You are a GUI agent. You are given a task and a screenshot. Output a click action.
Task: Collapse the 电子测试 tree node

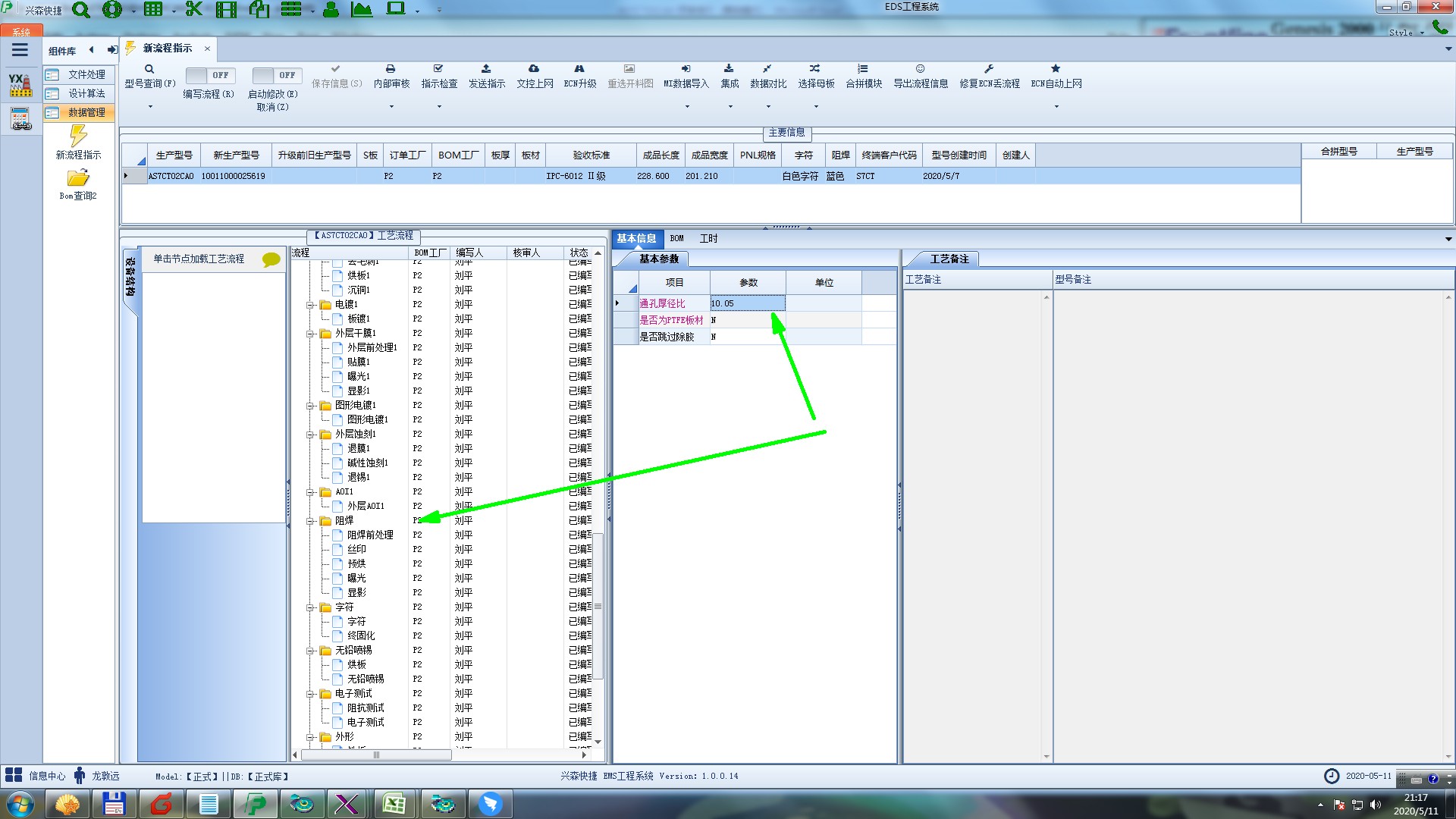tap(310, 694)
